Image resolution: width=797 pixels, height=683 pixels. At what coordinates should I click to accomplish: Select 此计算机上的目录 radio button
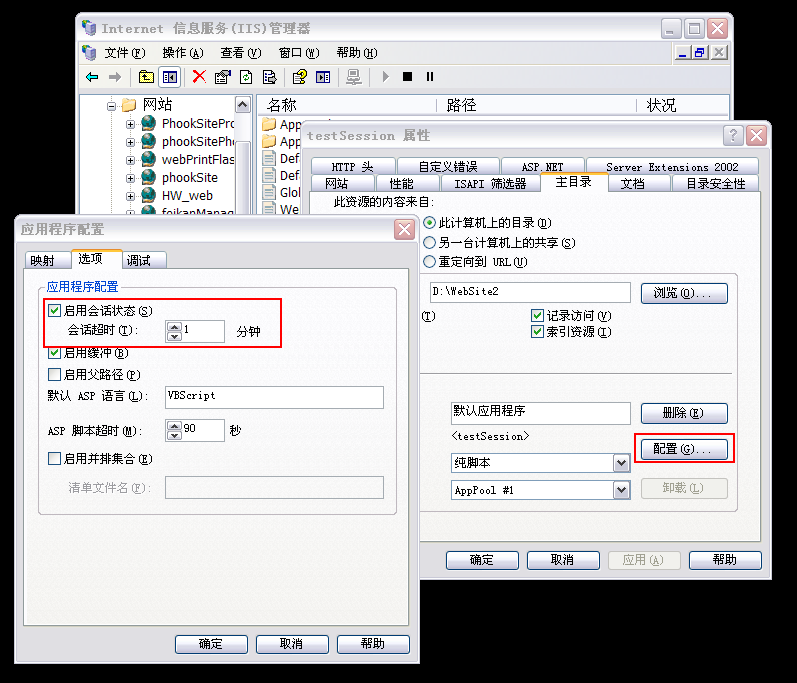coord(430,223)
